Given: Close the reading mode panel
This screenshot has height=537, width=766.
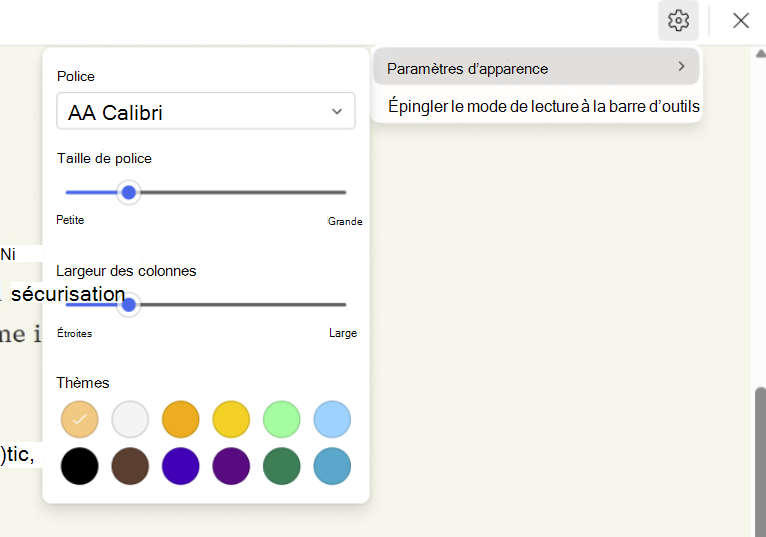Looking at the screenshot, I should (741, 21).
